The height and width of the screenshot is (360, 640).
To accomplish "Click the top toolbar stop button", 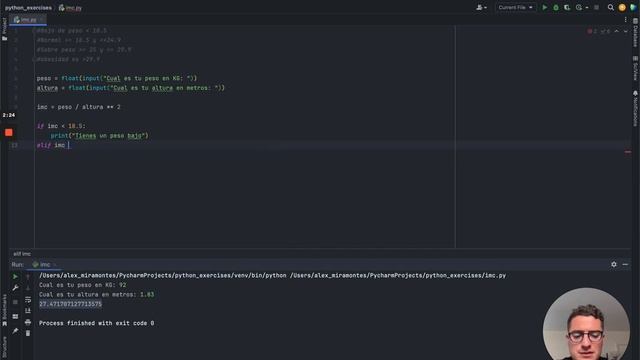I will pos(597,7).
